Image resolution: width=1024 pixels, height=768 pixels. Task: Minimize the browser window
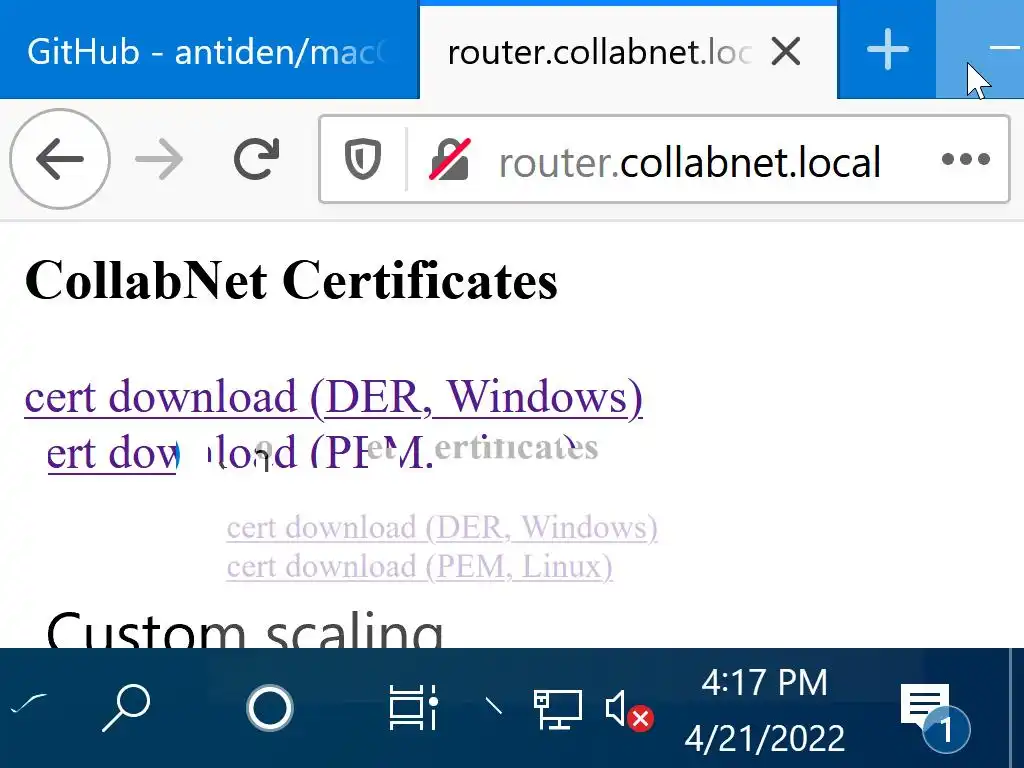[1002, 48]
